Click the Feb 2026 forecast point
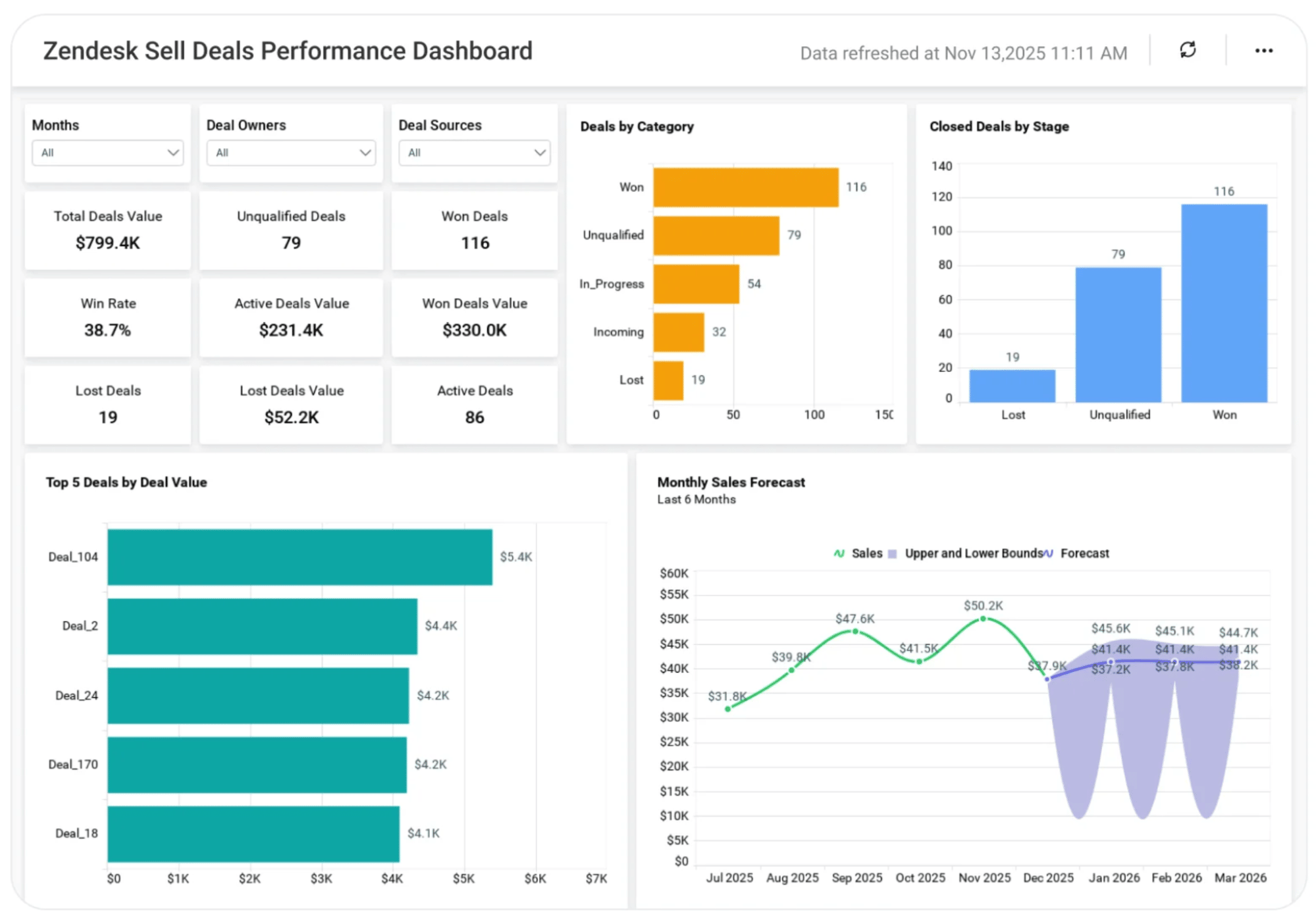 pyautogui.click(x=1174, y=662)
